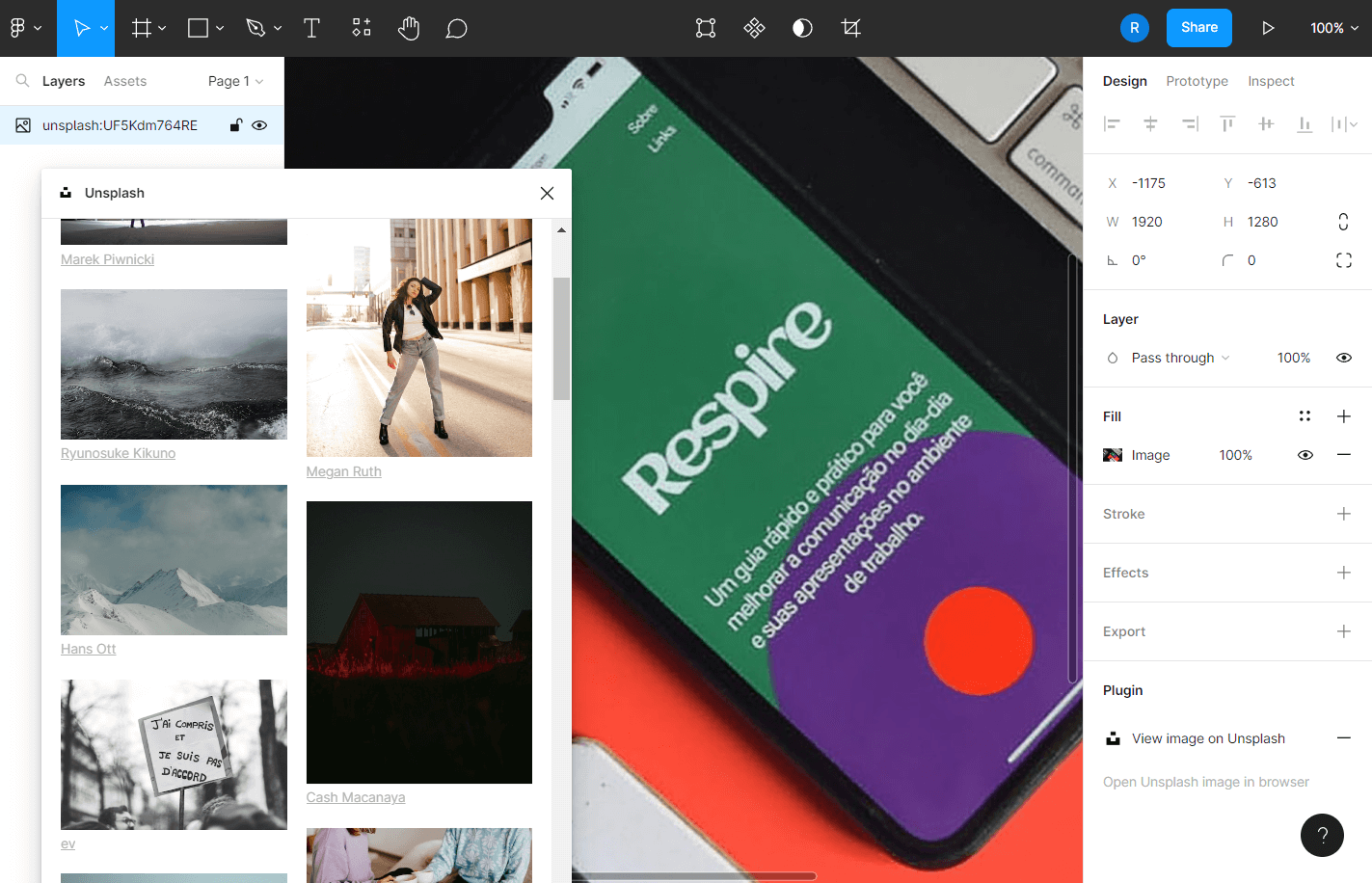
Task: Open shape tools dropdown arrow
Action: pyautogui.click(x=220, y=28)
